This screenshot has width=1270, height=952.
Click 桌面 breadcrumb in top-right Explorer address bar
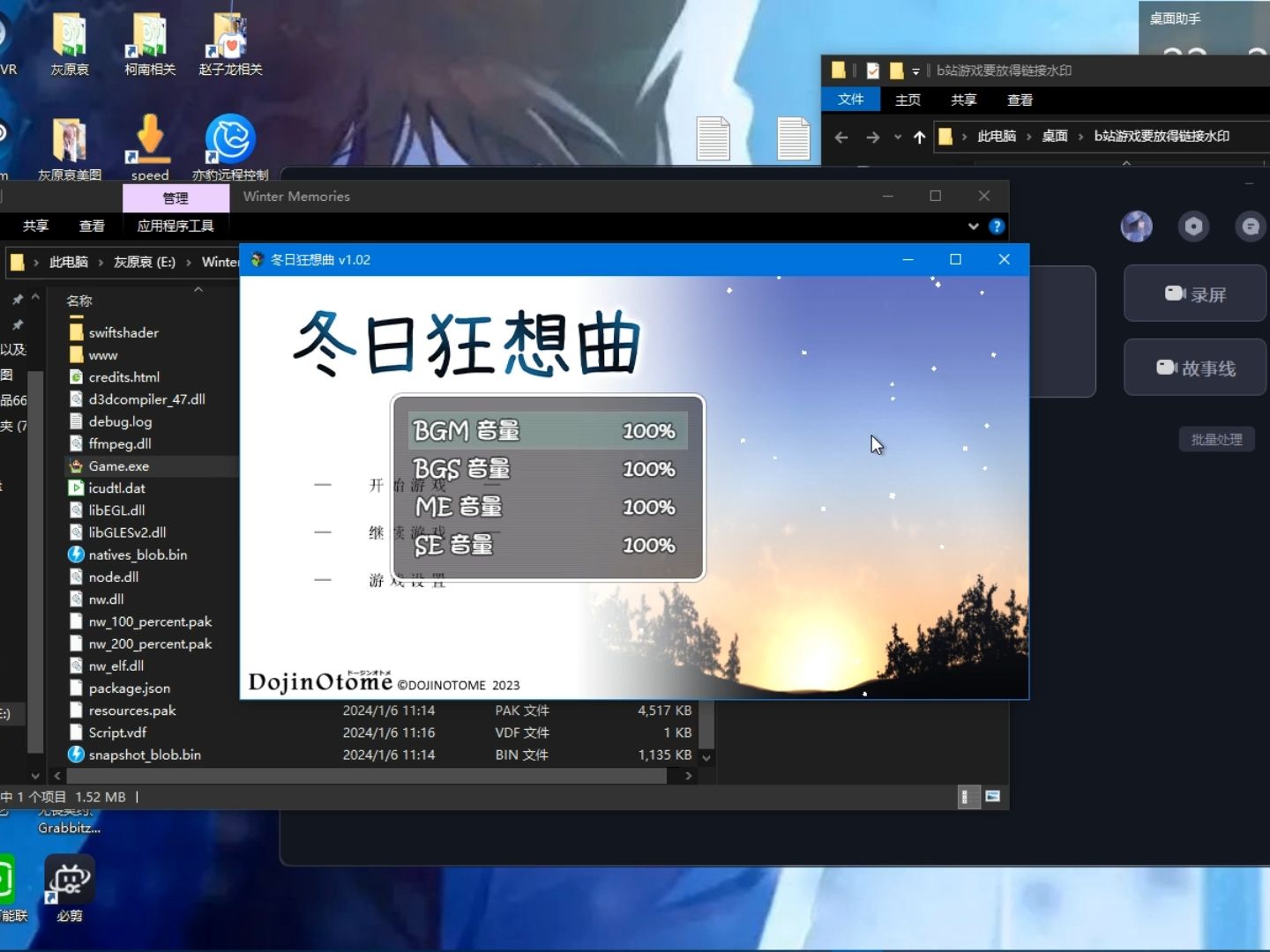coord(1055,136)
